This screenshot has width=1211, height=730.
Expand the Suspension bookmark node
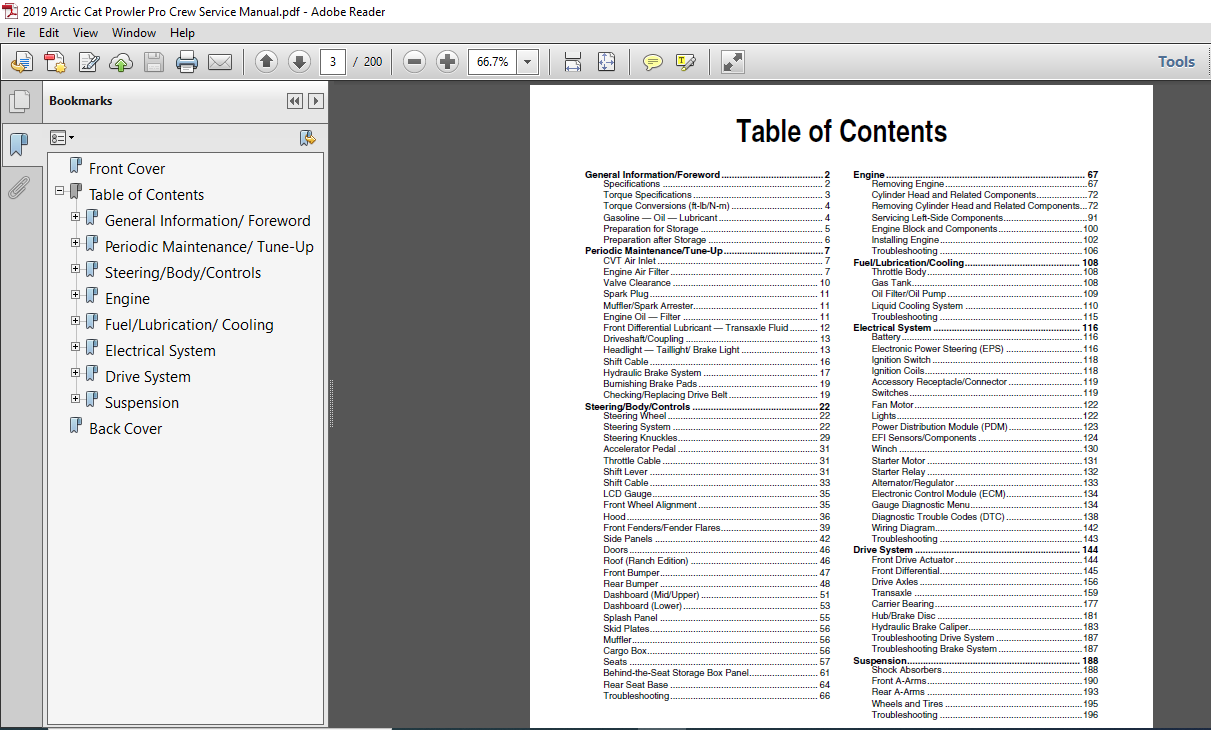point(76,399)
